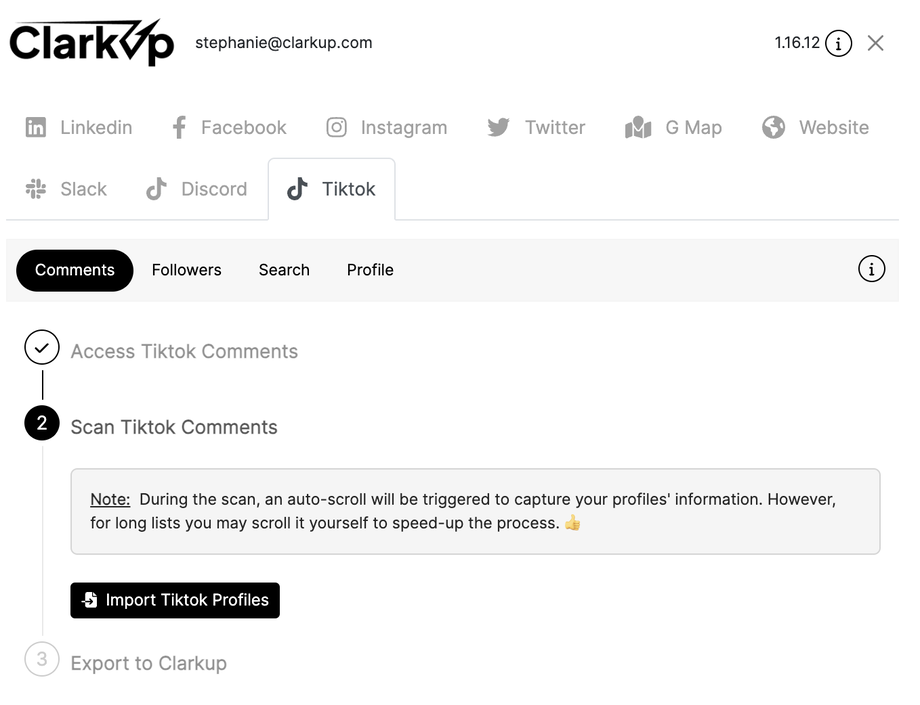Open the Website globe icon
Screen dimensions: 920x705
point(773,128)
